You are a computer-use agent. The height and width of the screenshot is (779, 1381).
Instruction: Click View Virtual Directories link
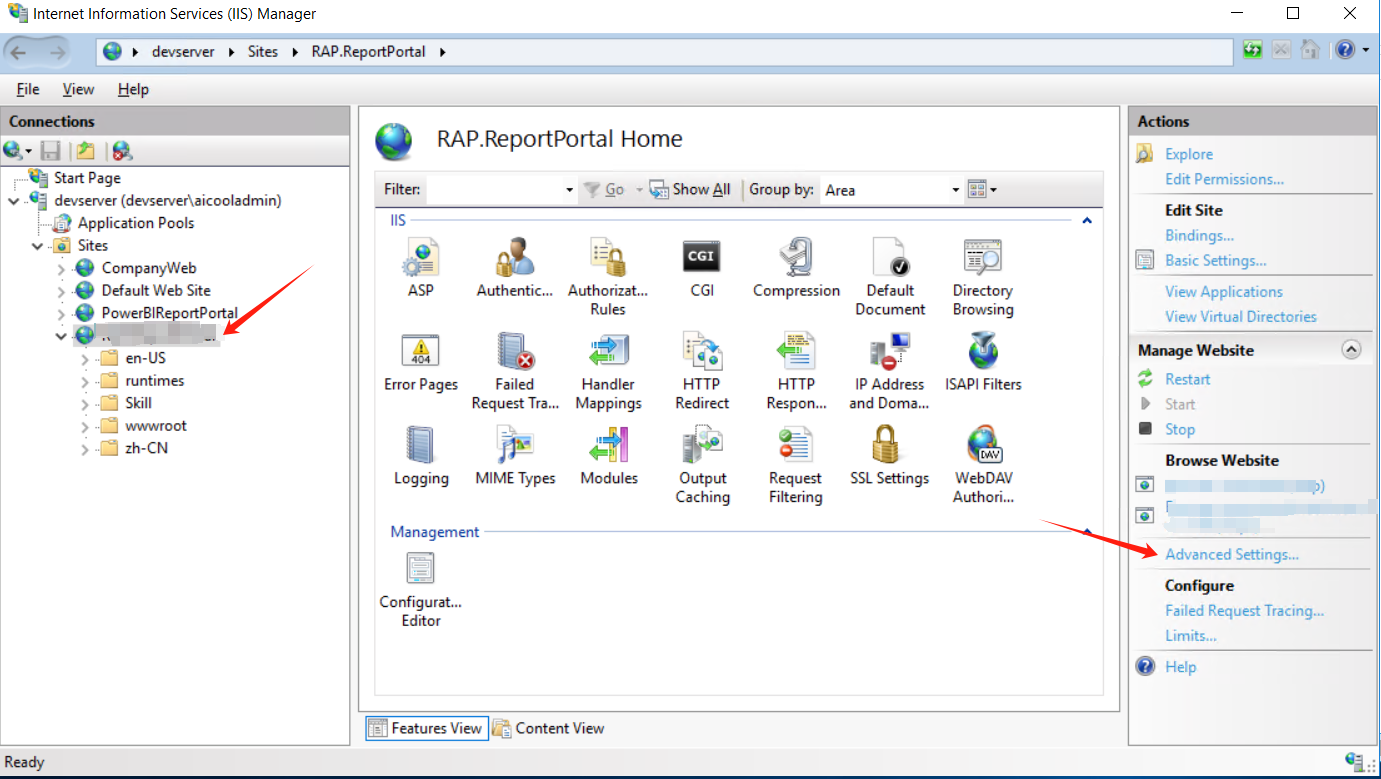(1240, 316)
